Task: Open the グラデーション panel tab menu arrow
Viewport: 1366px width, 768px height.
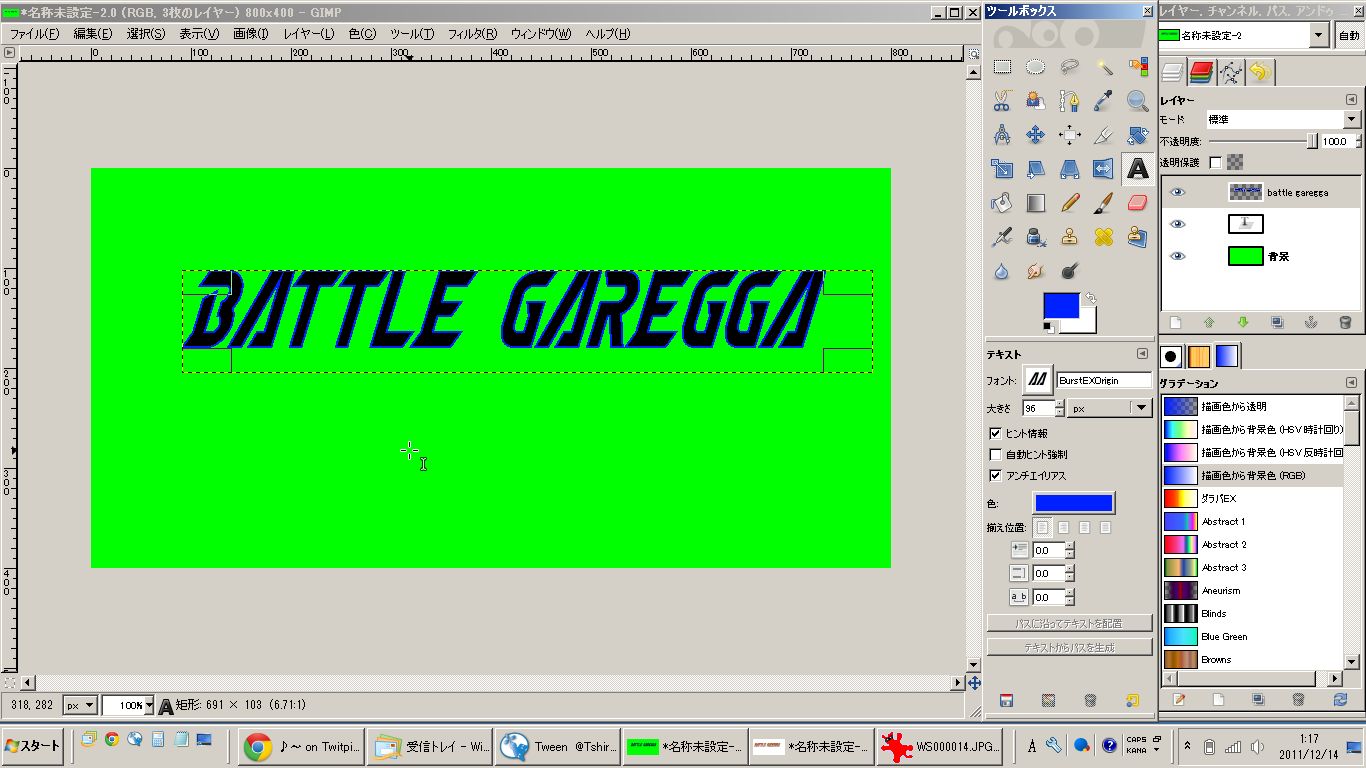Action: (1351, 383)
